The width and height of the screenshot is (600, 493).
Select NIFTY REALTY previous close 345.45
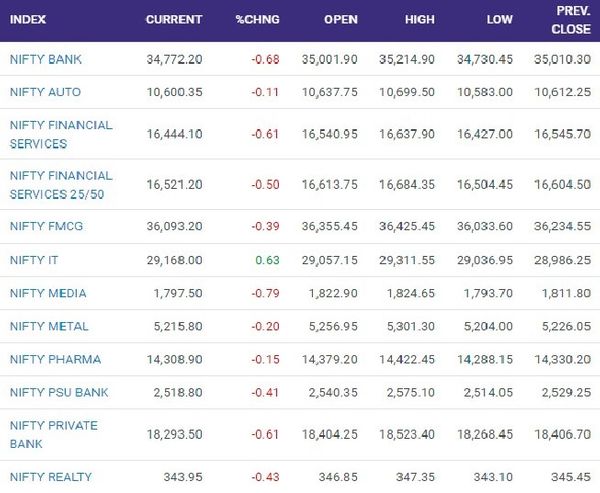click(x=571, y=477)
